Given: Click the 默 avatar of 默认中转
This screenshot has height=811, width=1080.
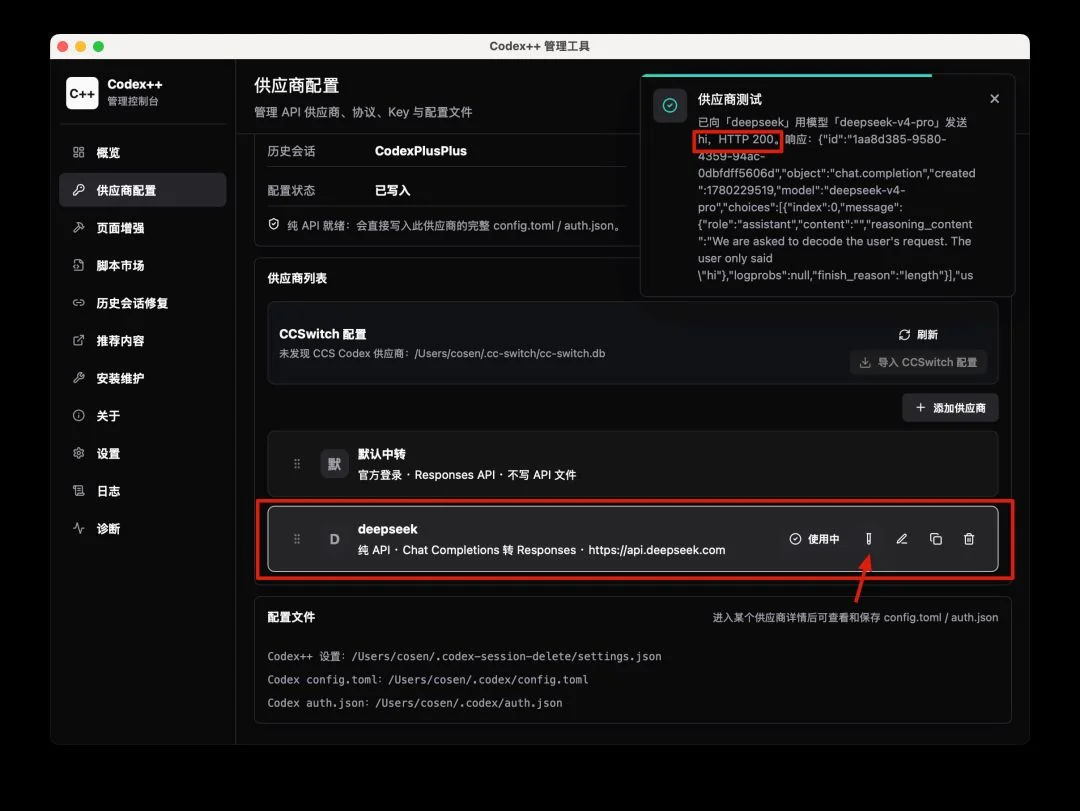Looking at the screenshot, I should pos(334,464).
